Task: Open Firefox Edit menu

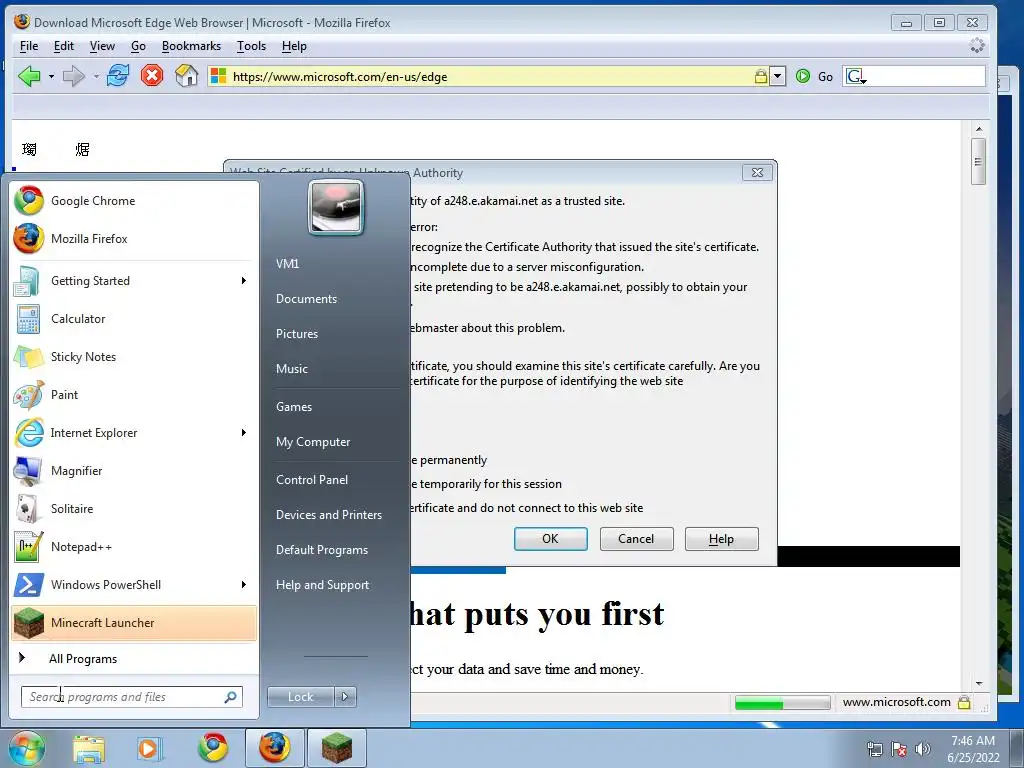Action: click(x=63, y=46)
